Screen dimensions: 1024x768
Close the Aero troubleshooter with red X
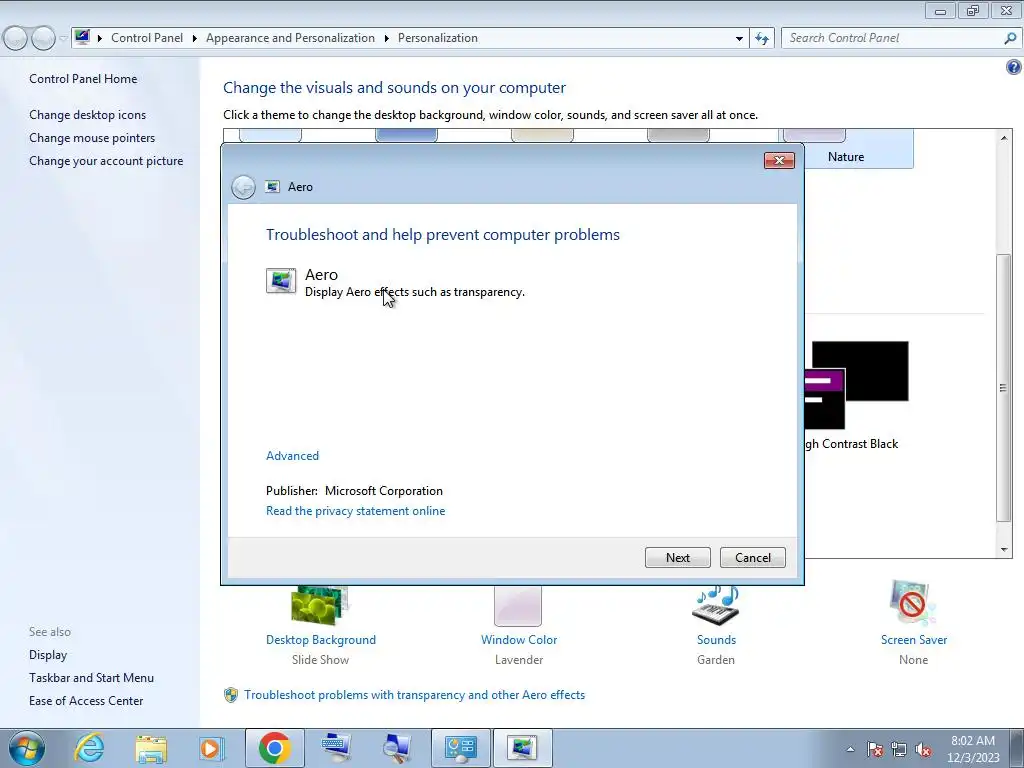point(779,161)
